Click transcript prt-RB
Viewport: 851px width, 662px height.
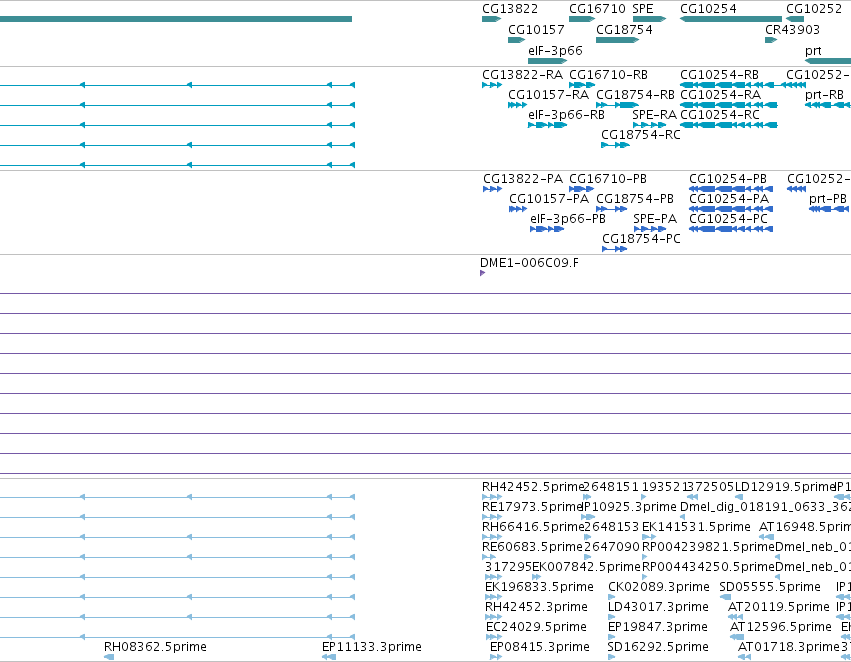828,105
